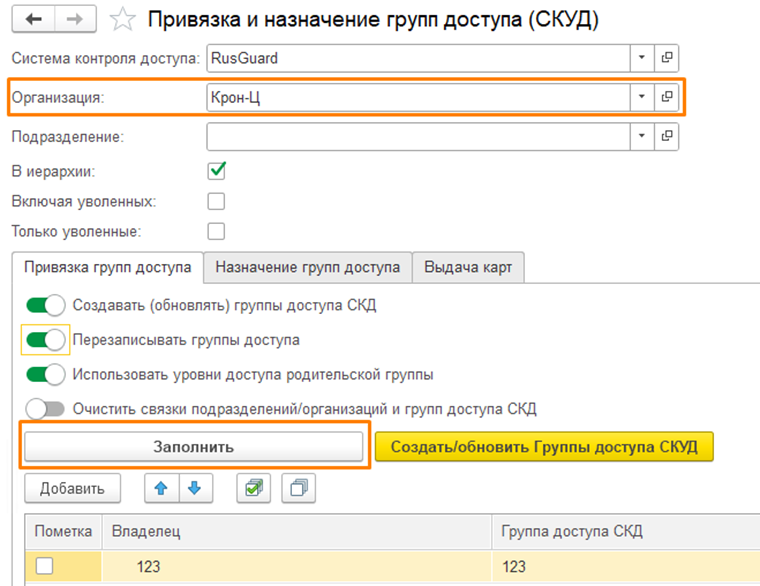Uncheck all rows icon button
Image resolution: width=760 pixels, height=586 pixels.
point(298,488)
